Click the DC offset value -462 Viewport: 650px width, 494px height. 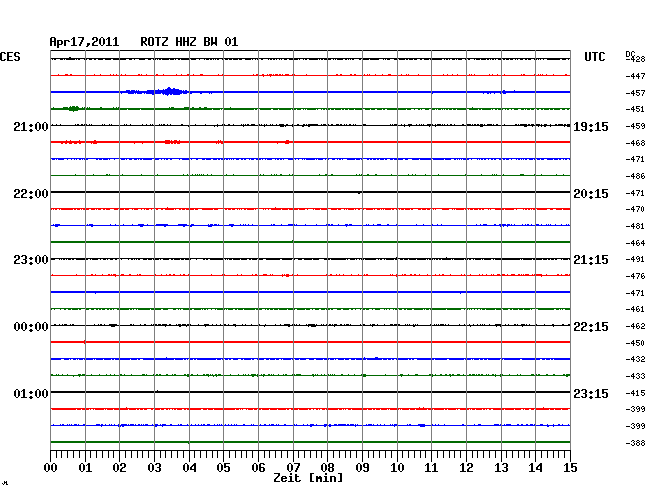[x=635, y=326]
